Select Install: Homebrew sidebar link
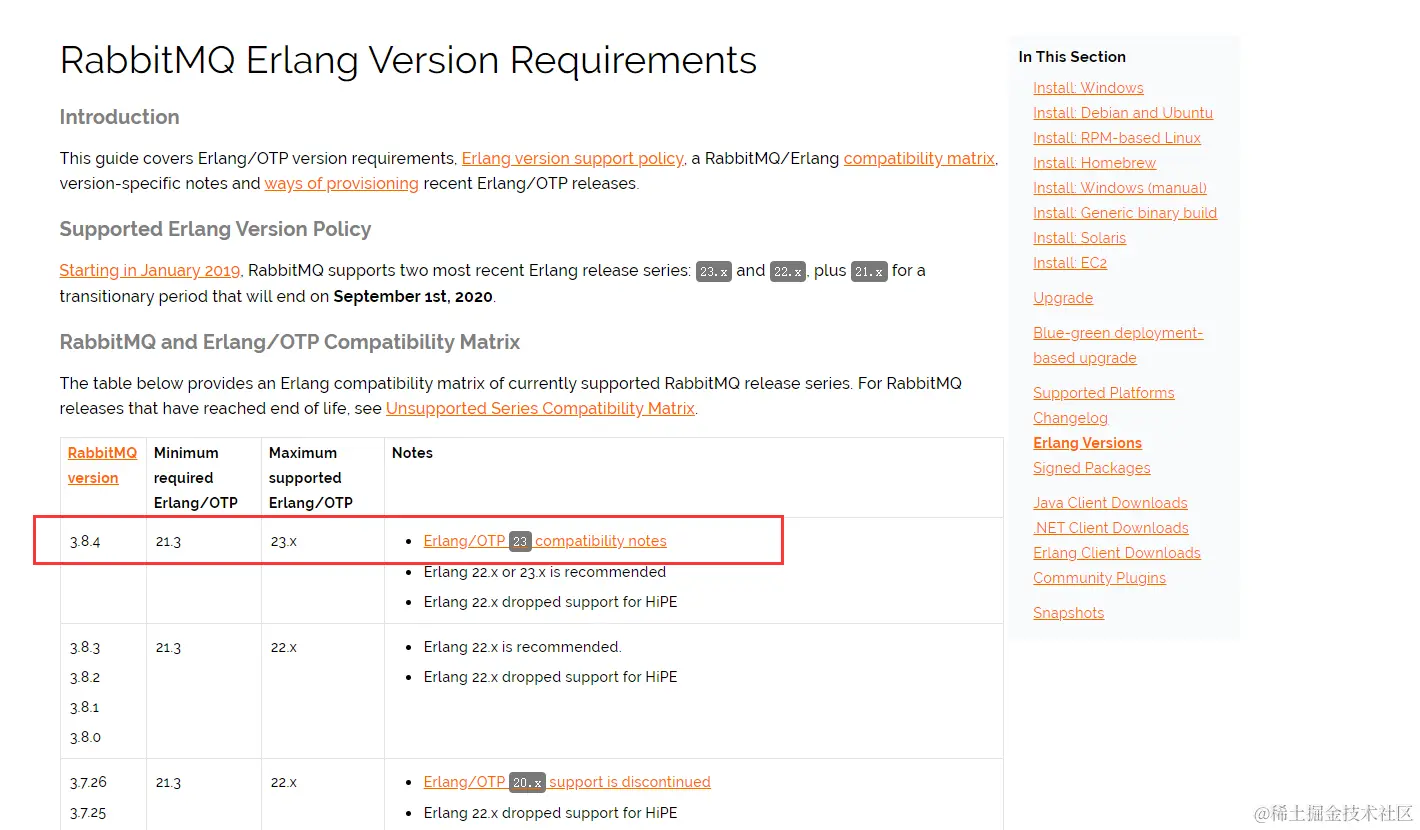Viewport: 1420px width, 830px height. tap(1094, 163)
